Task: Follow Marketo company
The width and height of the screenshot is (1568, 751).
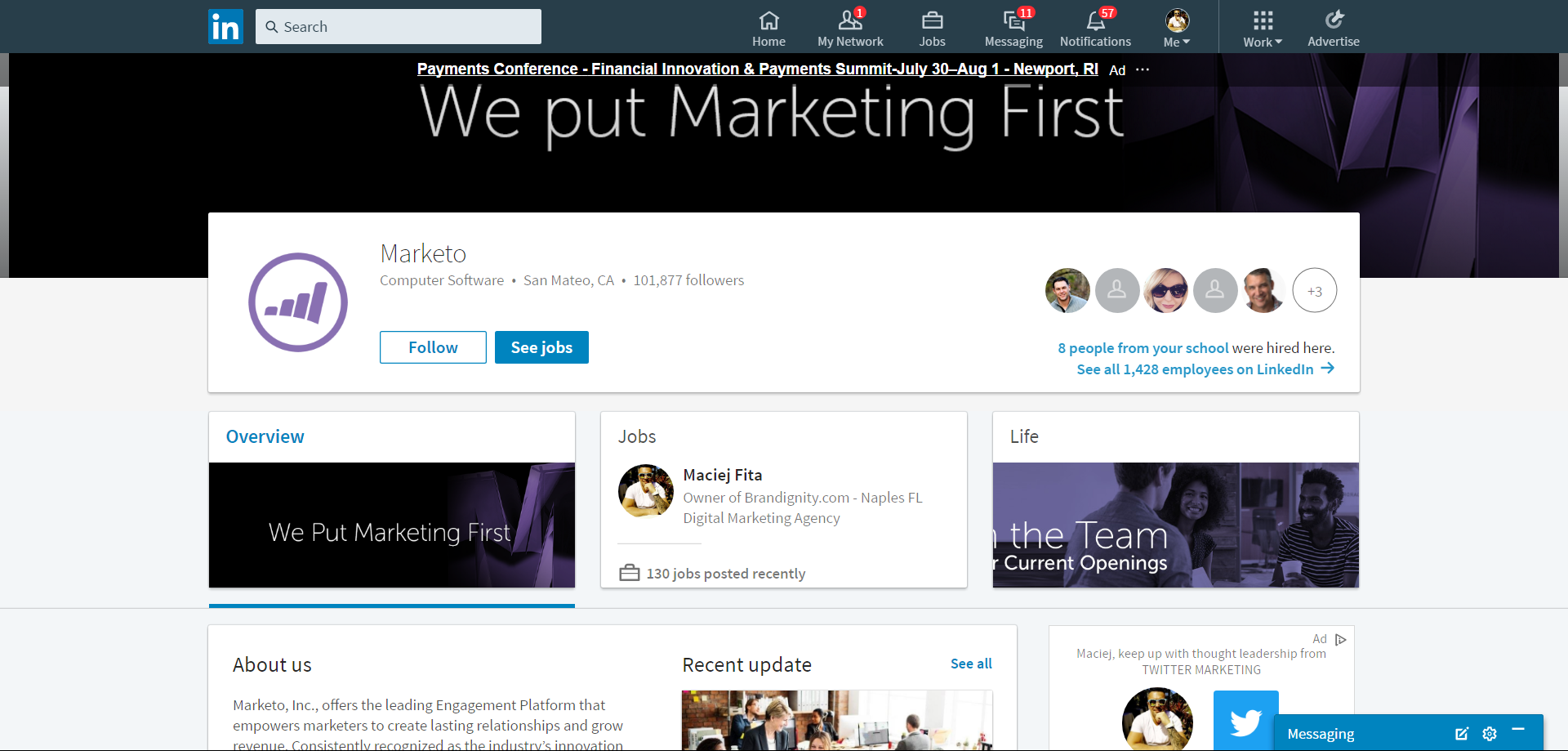Action: (433, 347)
